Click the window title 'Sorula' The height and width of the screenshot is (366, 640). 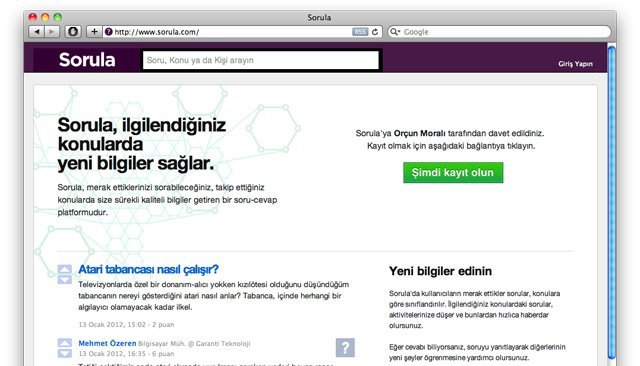[x=319, y=18]
